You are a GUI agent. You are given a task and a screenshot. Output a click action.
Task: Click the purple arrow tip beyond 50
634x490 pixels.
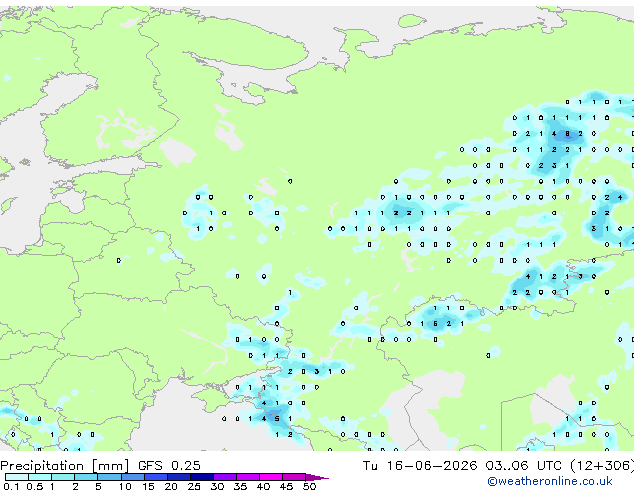(317, 477)
